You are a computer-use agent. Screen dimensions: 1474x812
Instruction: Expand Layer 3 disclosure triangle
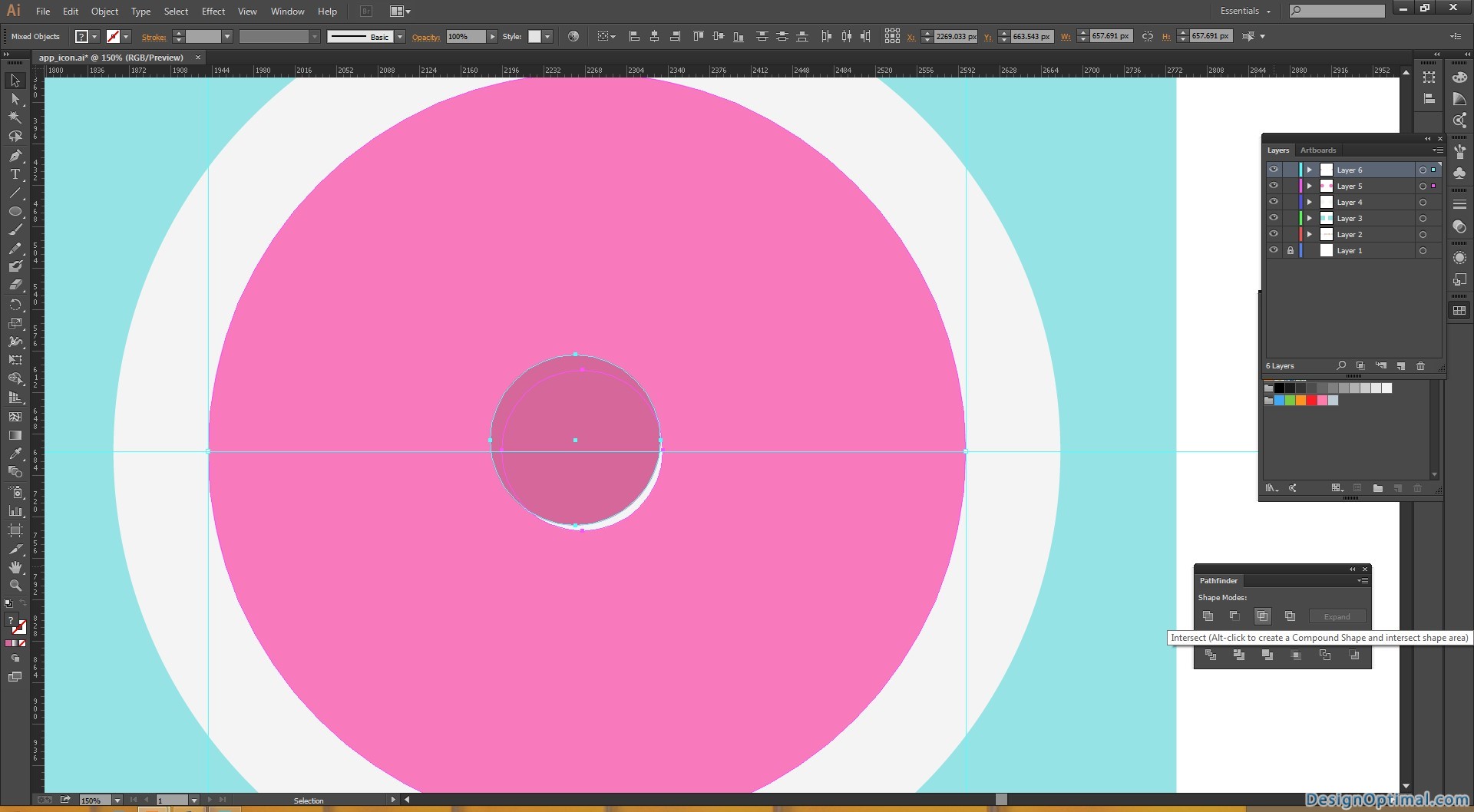tap(1310, 218)
